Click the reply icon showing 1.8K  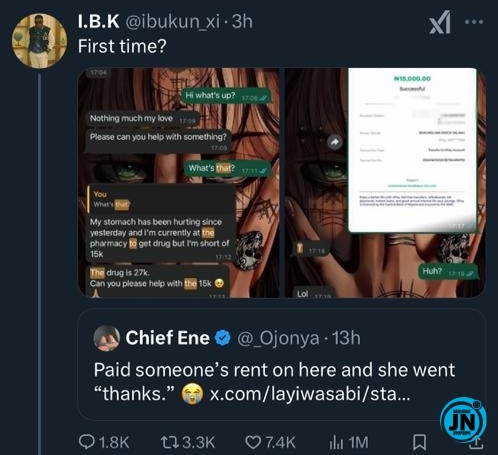click(86, 442)
